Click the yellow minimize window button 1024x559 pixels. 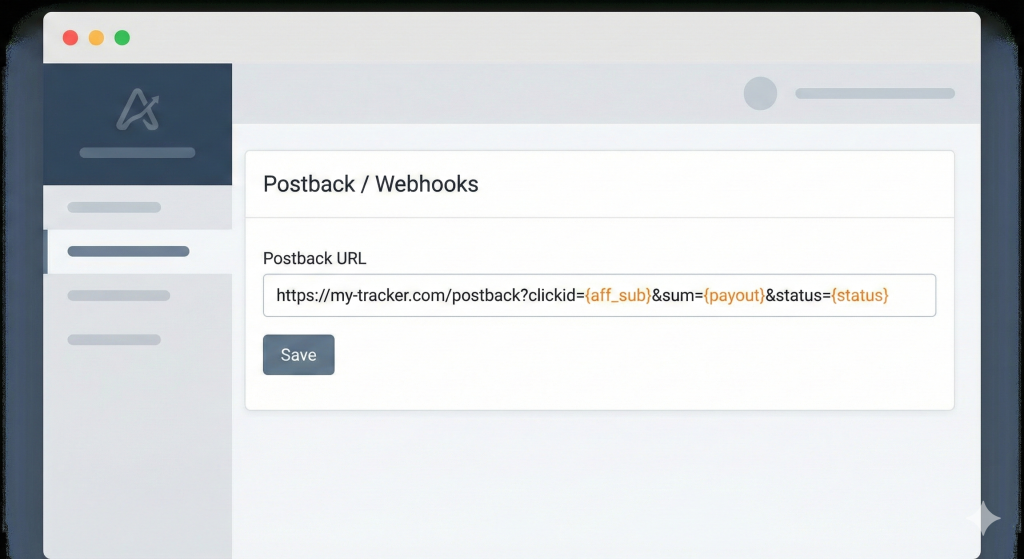(96, 38)
